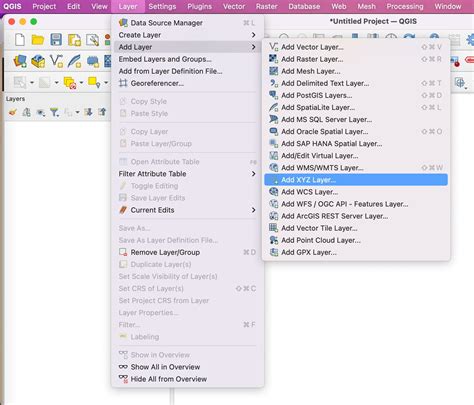
Task: Open the Mesh menu
Action: tap(367, 6)
